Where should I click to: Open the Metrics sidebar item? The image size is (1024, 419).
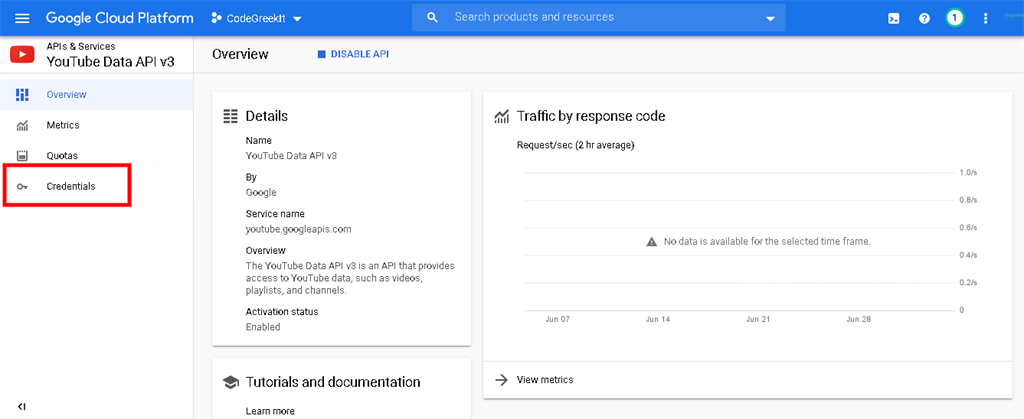[x=97, y=125]
